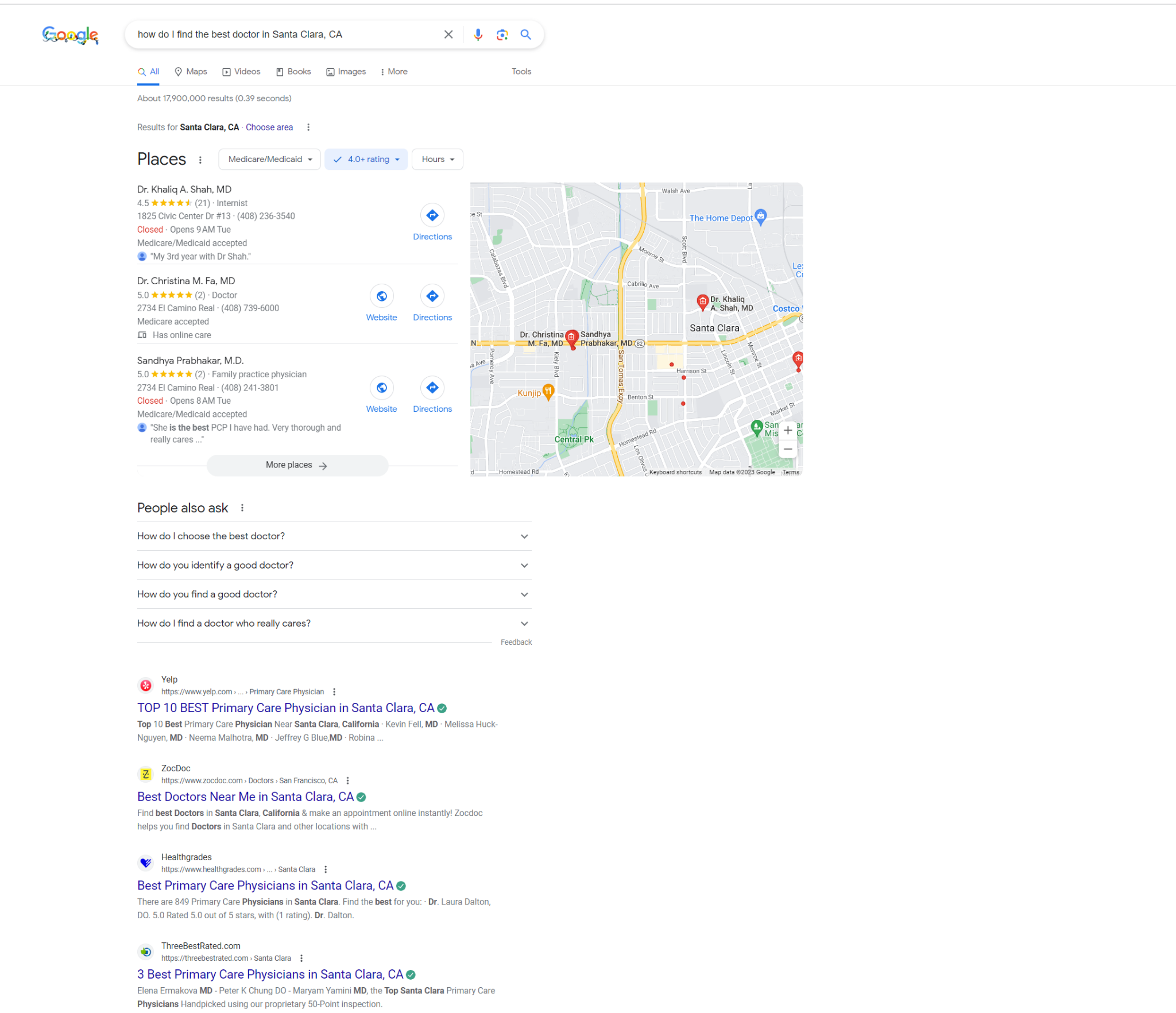Start voice search with microphone icon
Viewport: 1176px width, 1013px height.
pyautogui.click(x=478, y=34)
